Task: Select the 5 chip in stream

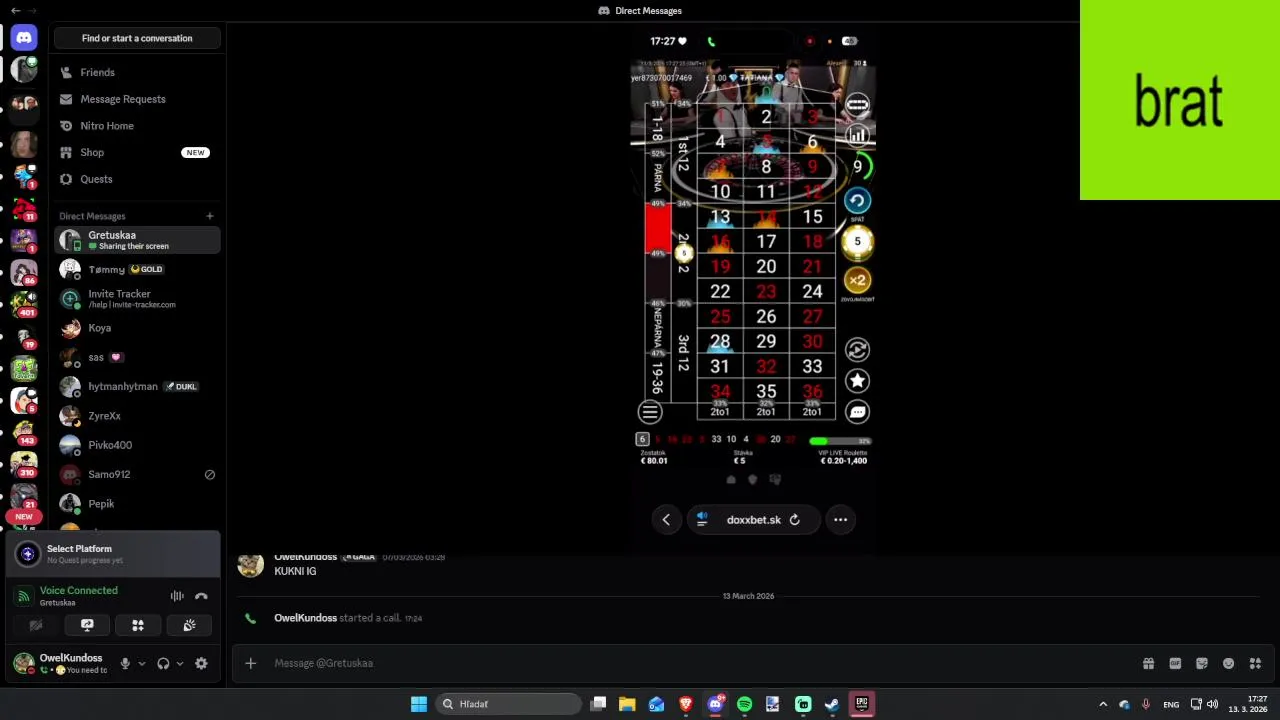Action: (x=857, y=241)
